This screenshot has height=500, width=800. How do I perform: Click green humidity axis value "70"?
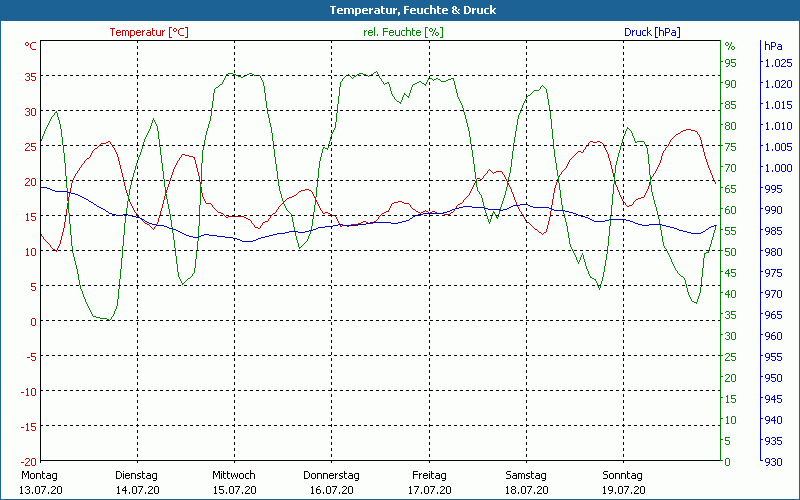coord(731,168)
